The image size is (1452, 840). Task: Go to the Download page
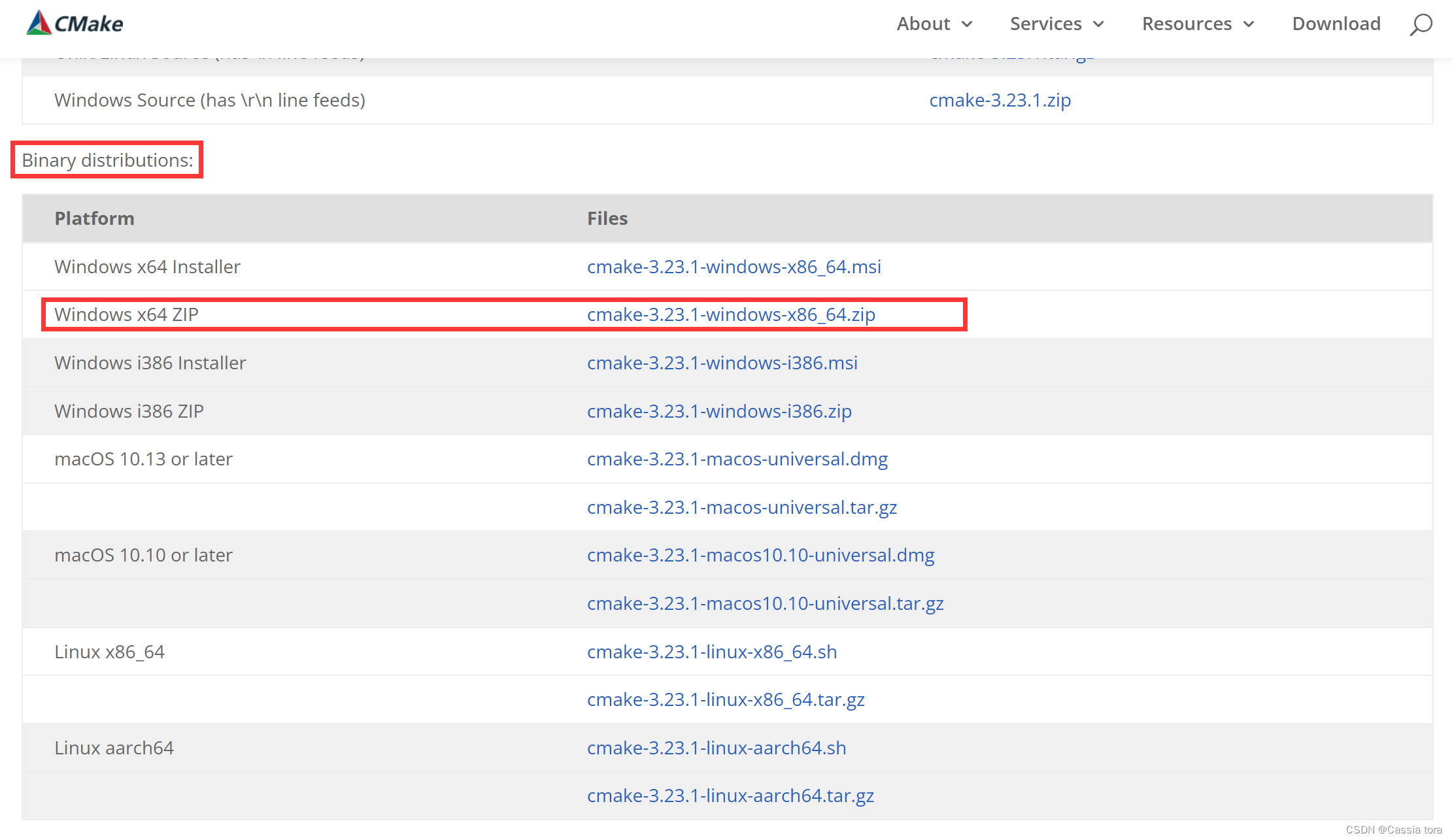click(x=1336, y=24)
